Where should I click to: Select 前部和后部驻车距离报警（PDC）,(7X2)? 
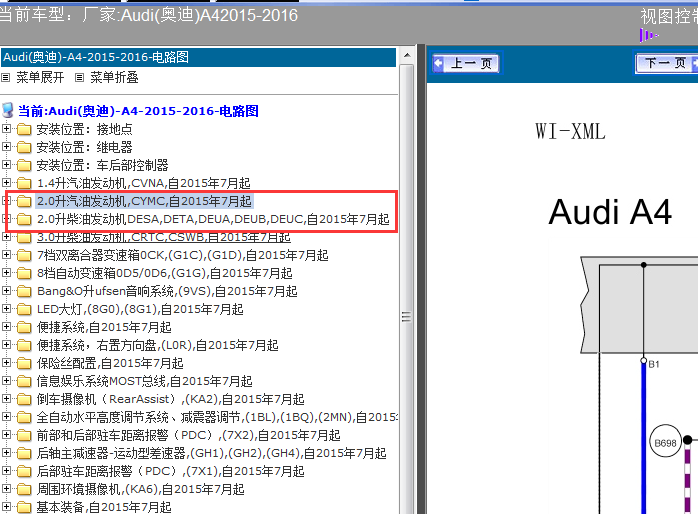click(188, 435)
